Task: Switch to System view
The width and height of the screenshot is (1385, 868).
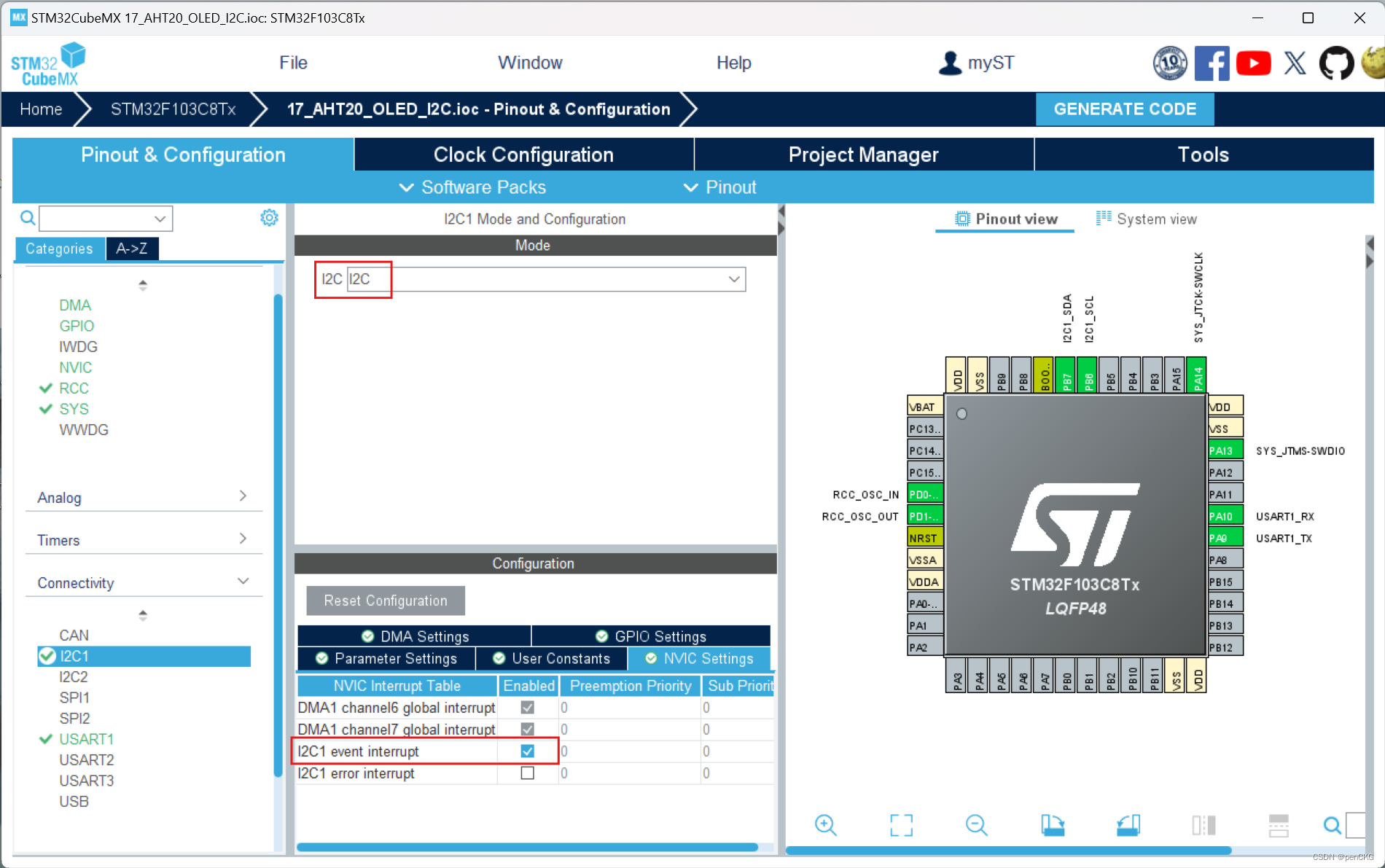Action: click(1147, 219)
